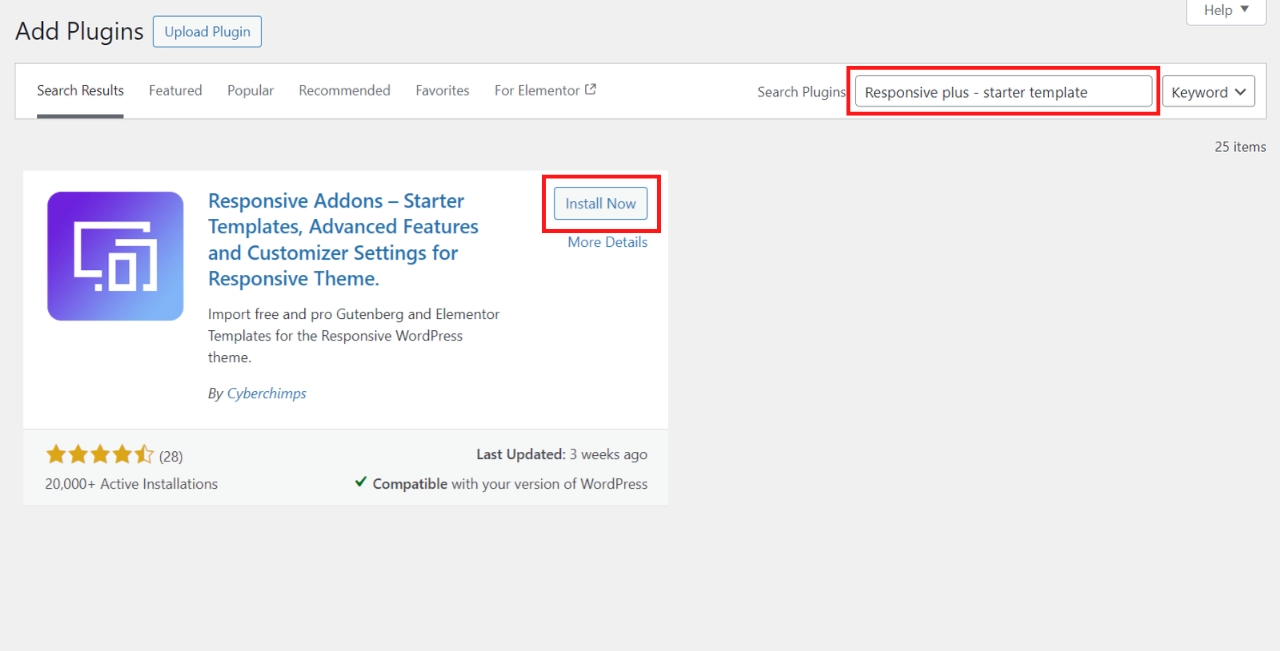Click the Responsive Addons plugin icon
The width and height of the screenshot is (1280, 651).
[114, 255]
